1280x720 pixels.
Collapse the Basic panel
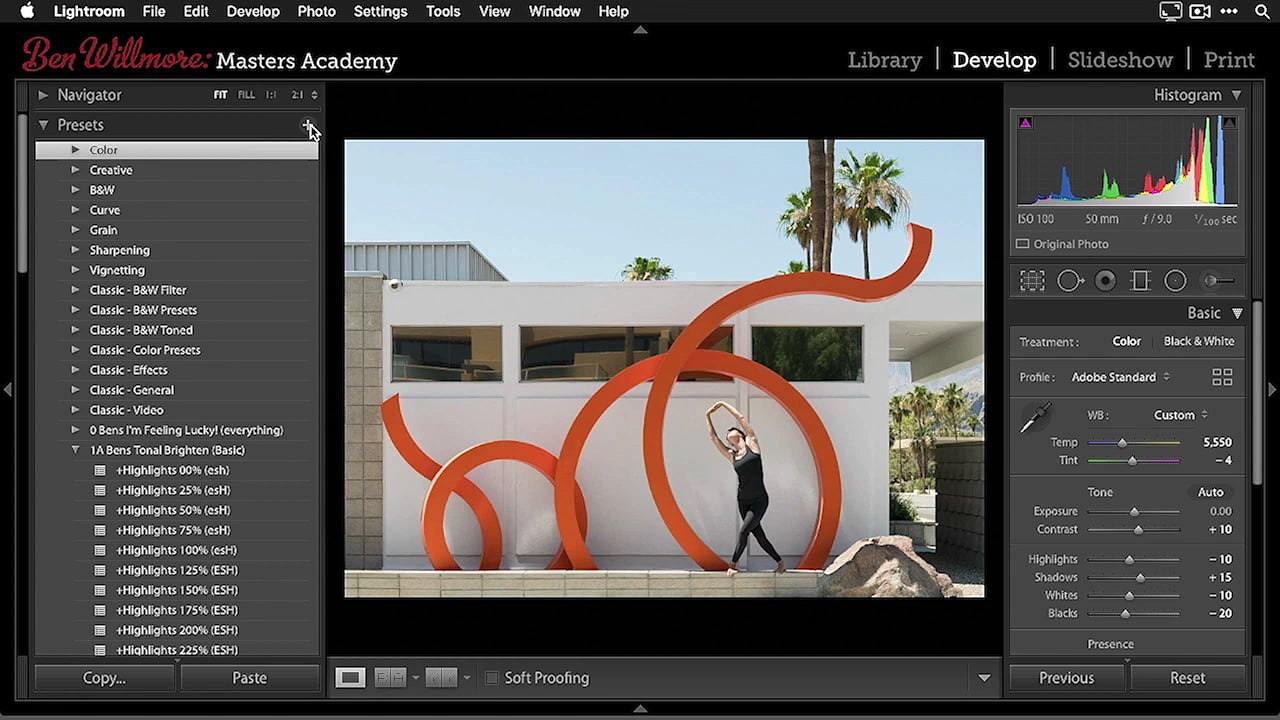pos(1237,313)
